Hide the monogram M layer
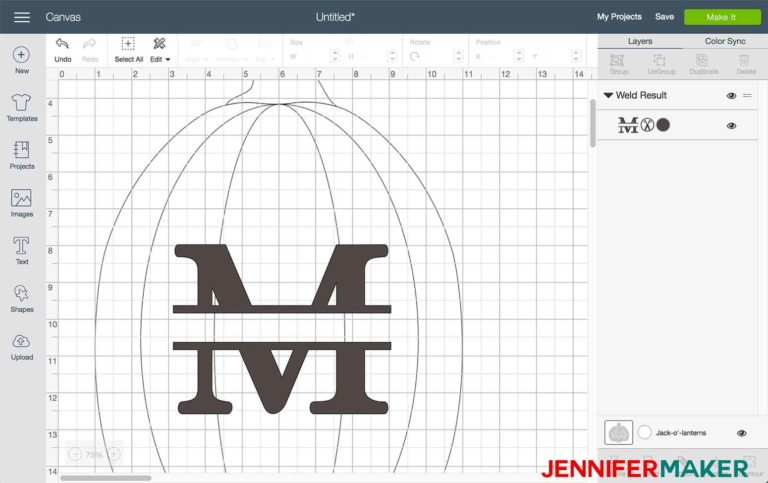The height and width of the screenshot is (483, 768). (731, 126)
